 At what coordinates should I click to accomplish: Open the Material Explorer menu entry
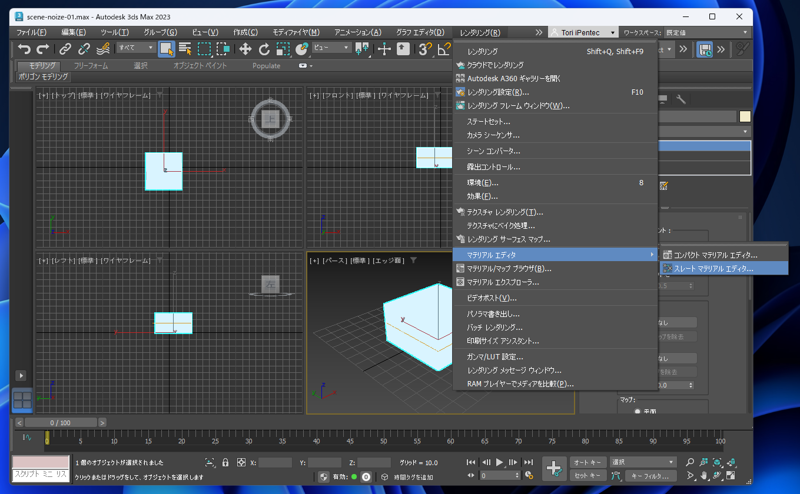click(x=555, y=282)
